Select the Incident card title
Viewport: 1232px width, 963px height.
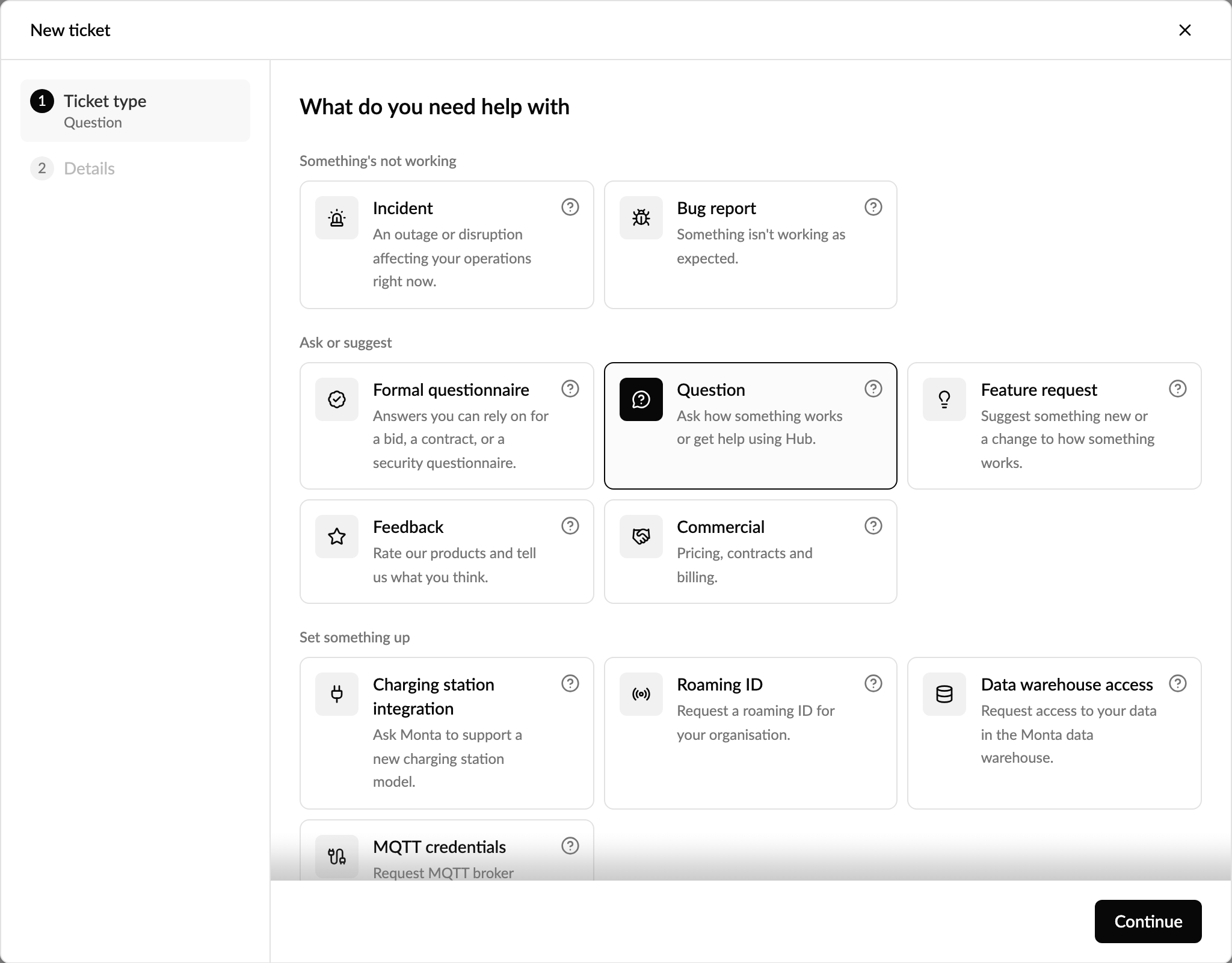[402, 208]
